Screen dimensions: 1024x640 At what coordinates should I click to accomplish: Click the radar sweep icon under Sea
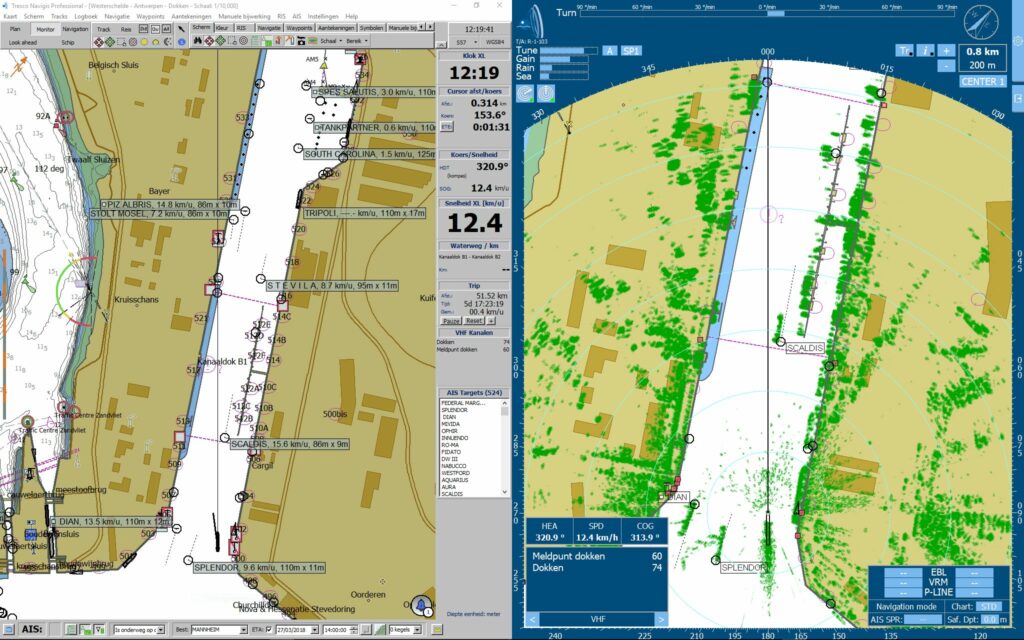pos(525,93)
